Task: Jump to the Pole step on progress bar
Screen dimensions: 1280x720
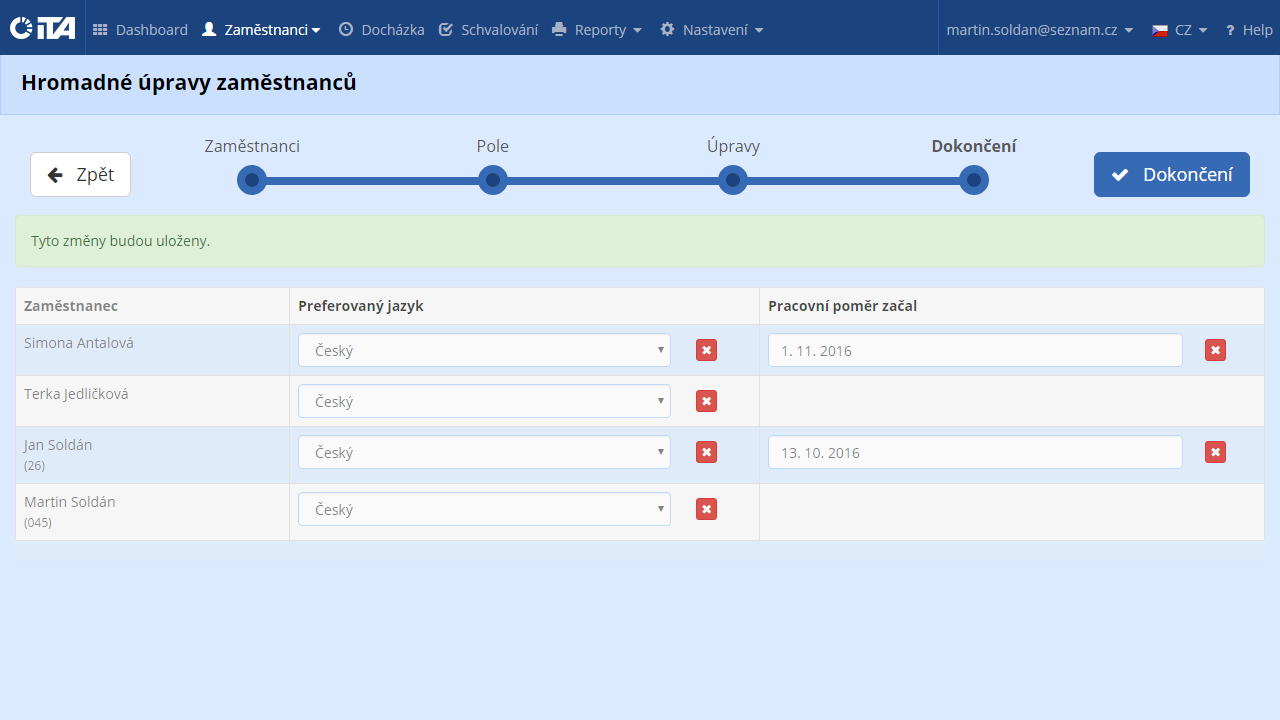Action: pos(492,180)
